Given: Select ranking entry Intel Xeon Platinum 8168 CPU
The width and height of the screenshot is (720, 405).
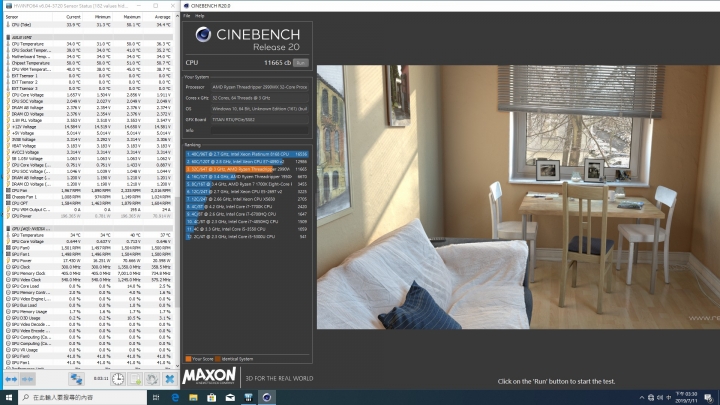Looking at the screenshot, I should point(247,154).
